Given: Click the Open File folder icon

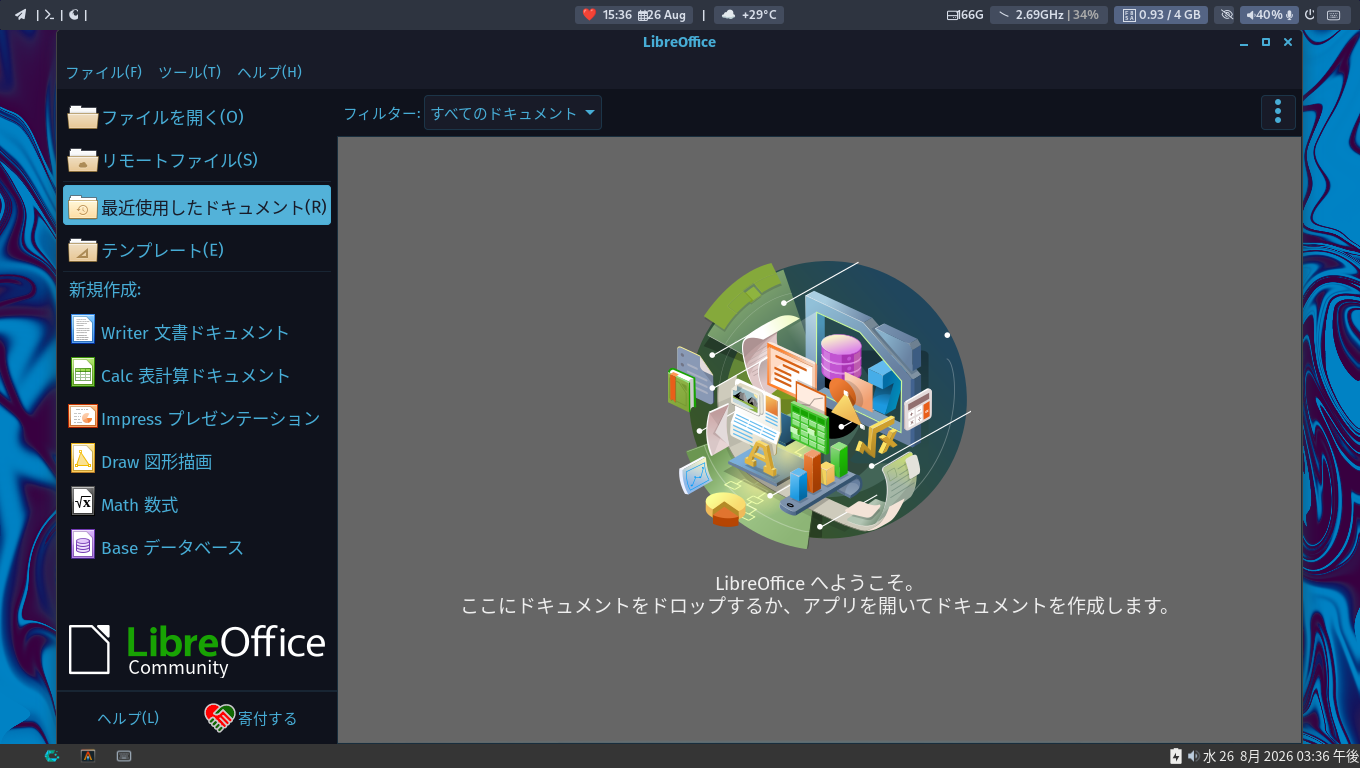Looking at the screenshot, I should tap(83, 117).
